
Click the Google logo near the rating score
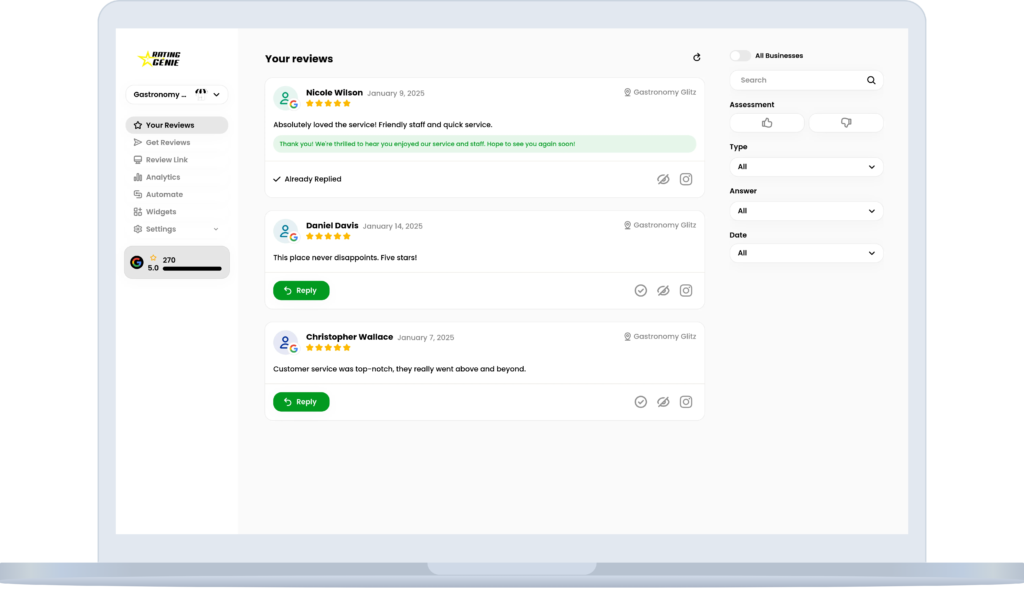[x=139, y=261]
